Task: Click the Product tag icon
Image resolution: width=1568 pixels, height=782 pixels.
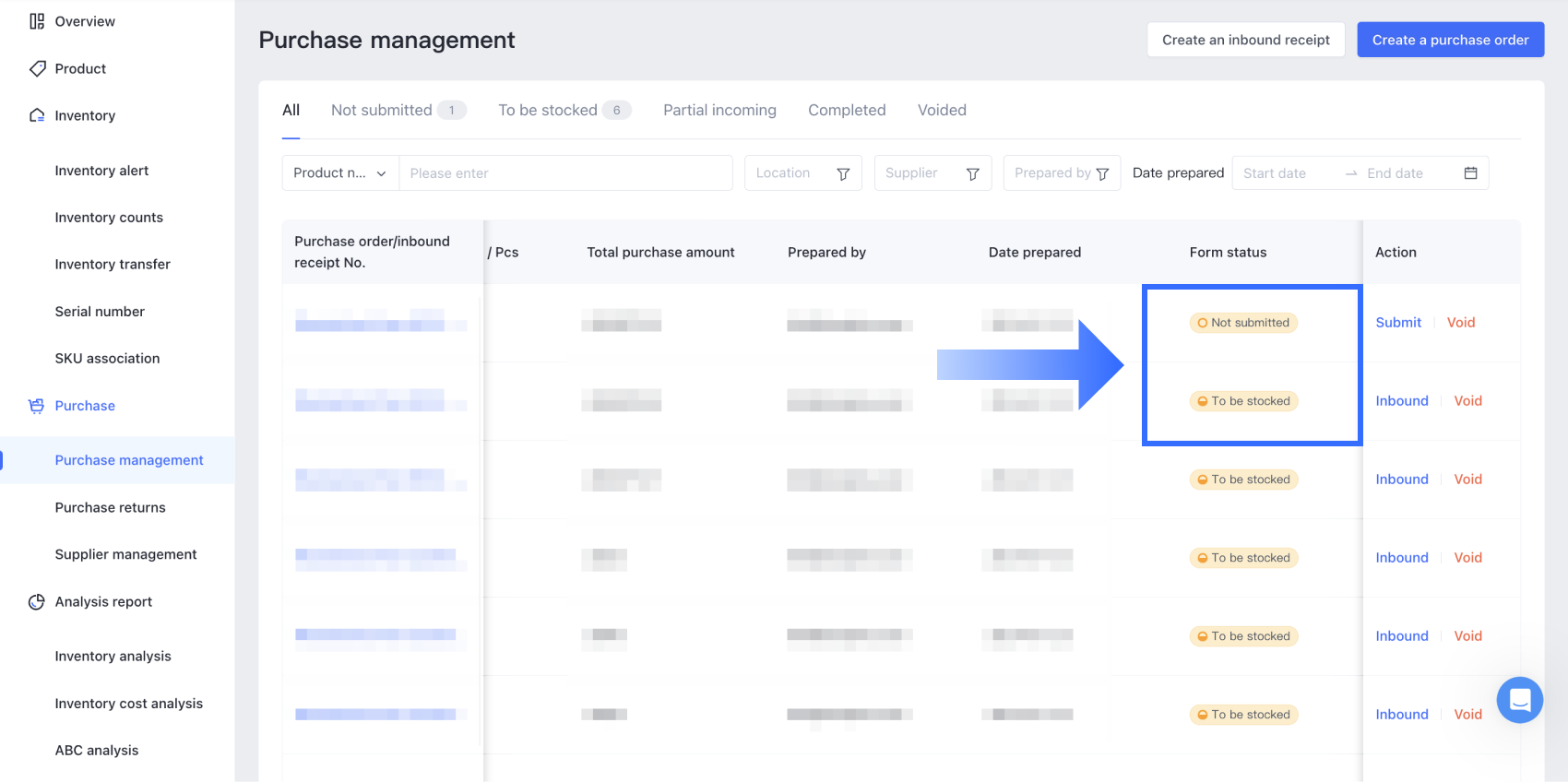Action: pos(37,68)
